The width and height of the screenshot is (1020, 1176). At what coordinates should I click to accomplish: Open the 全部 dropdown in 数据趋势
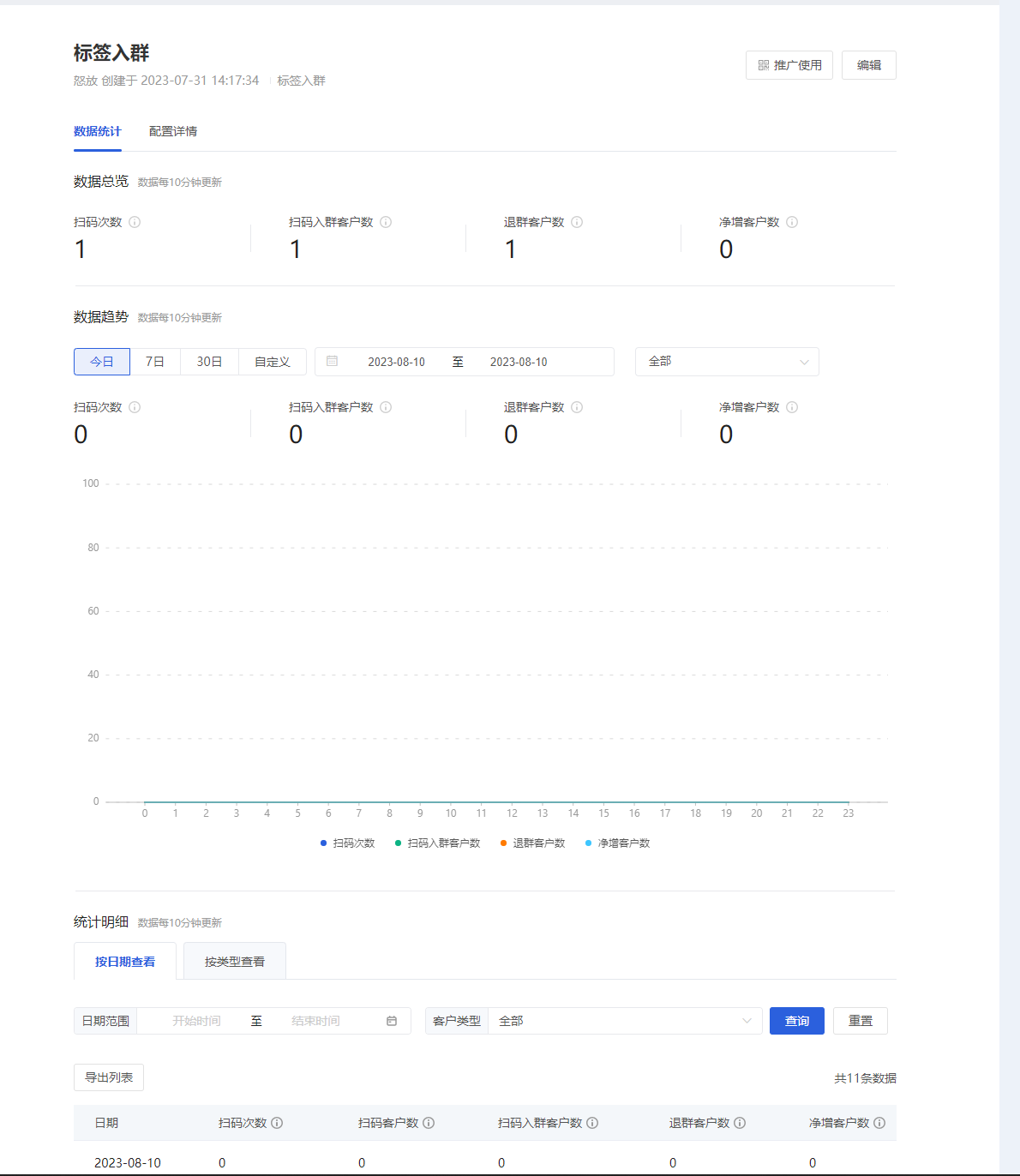click(x=727, y=362)
